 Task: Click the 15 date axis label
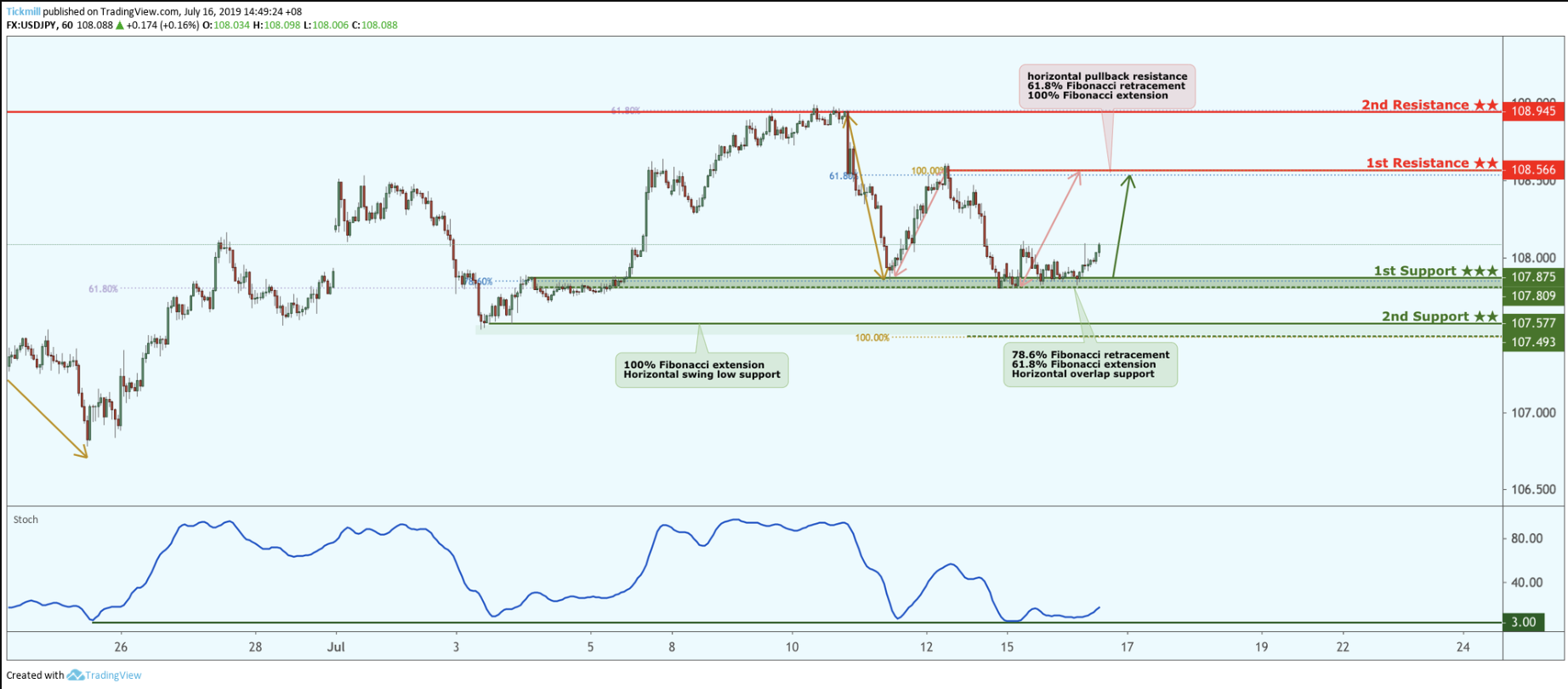(1007, 647)
